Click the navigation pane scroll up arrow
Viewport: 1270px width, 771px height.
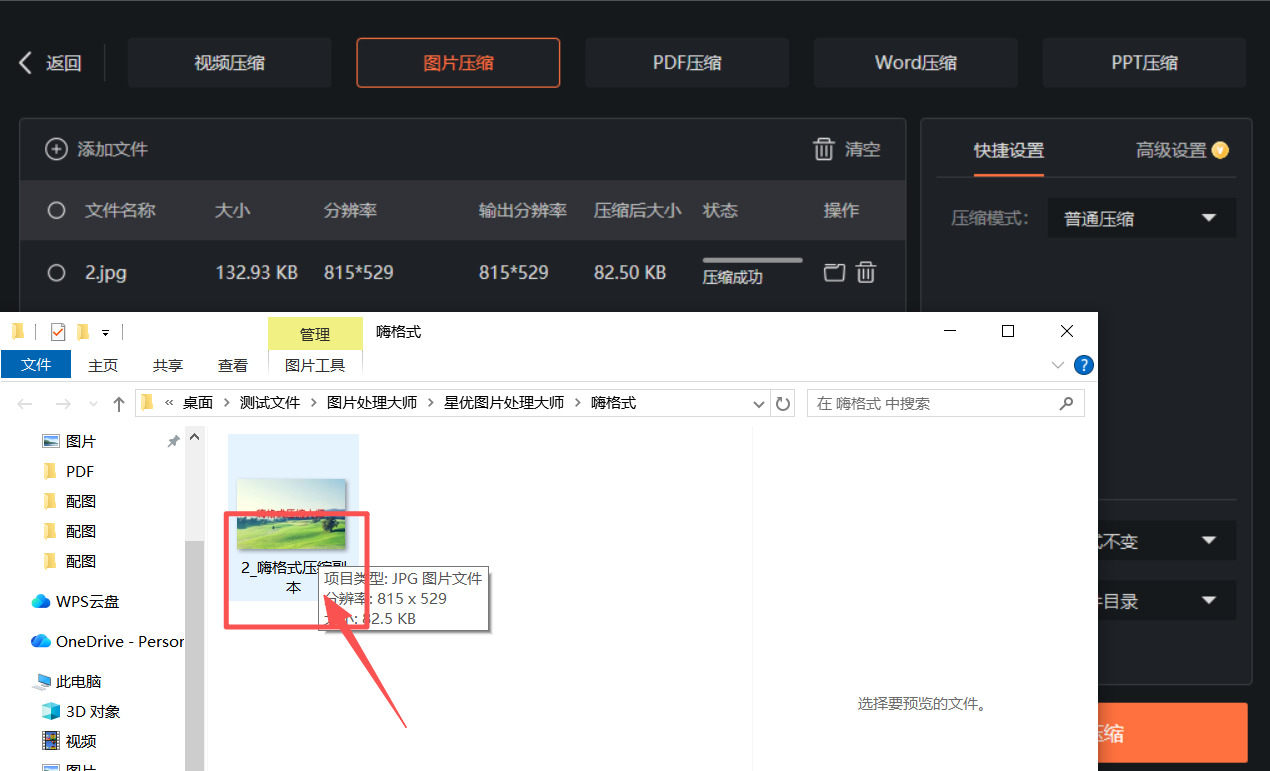coord(195,436)
